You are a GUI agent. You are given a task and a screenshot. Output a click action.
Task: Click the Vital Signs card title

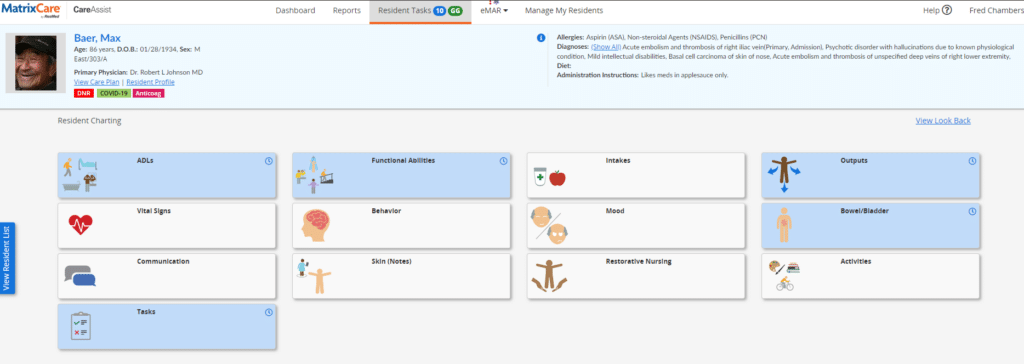[x=154, y=211]
